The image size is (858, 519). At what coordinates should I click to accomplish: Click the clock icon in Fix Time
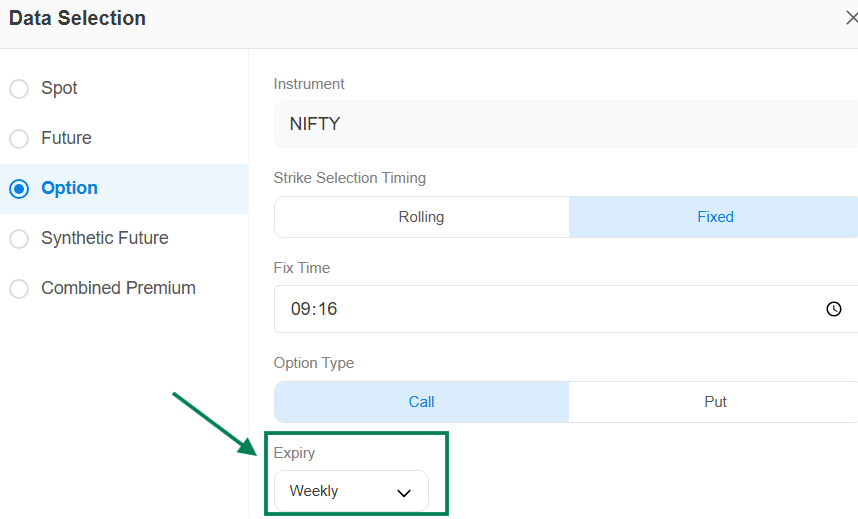[x=834, y=309]
